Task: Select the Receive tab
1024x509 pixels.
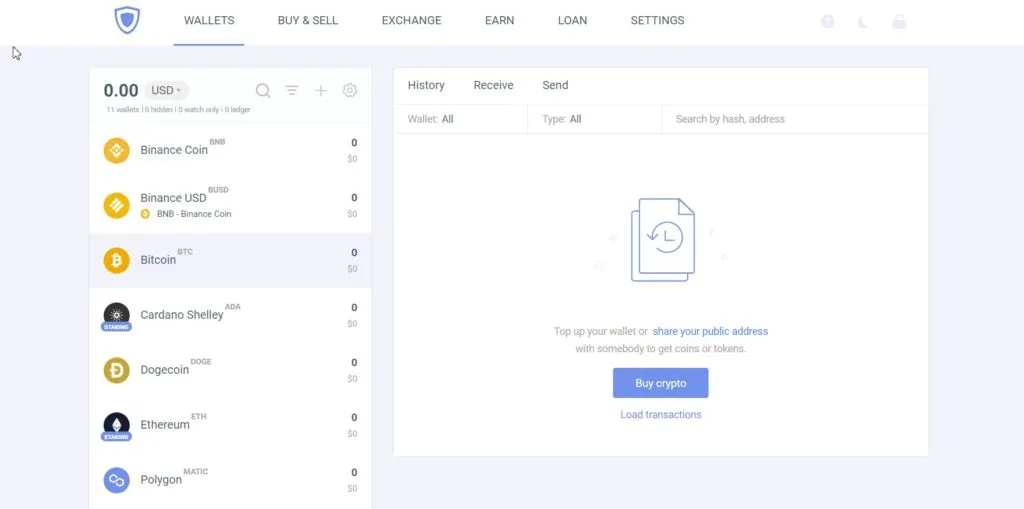Action: point(493,85)
